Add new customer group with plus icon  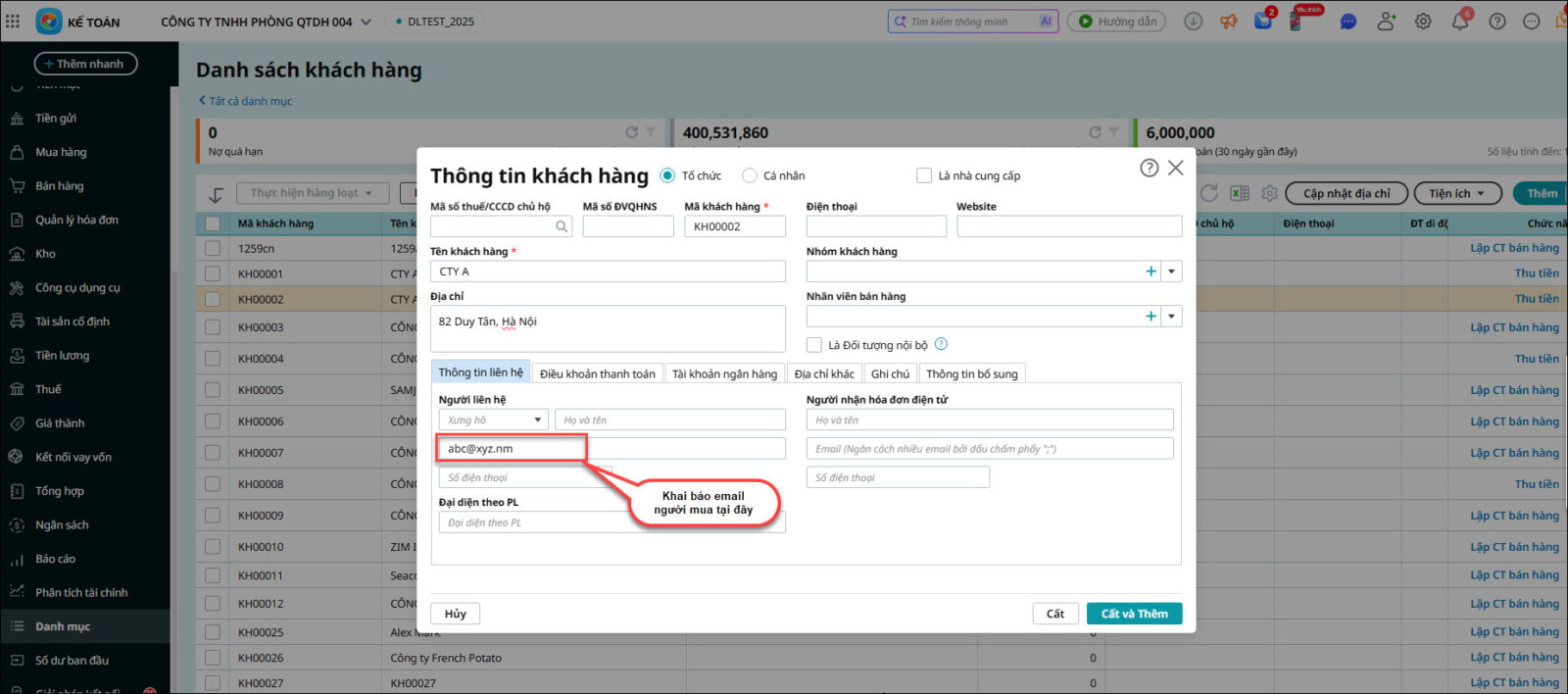[x=1151, y=272]
